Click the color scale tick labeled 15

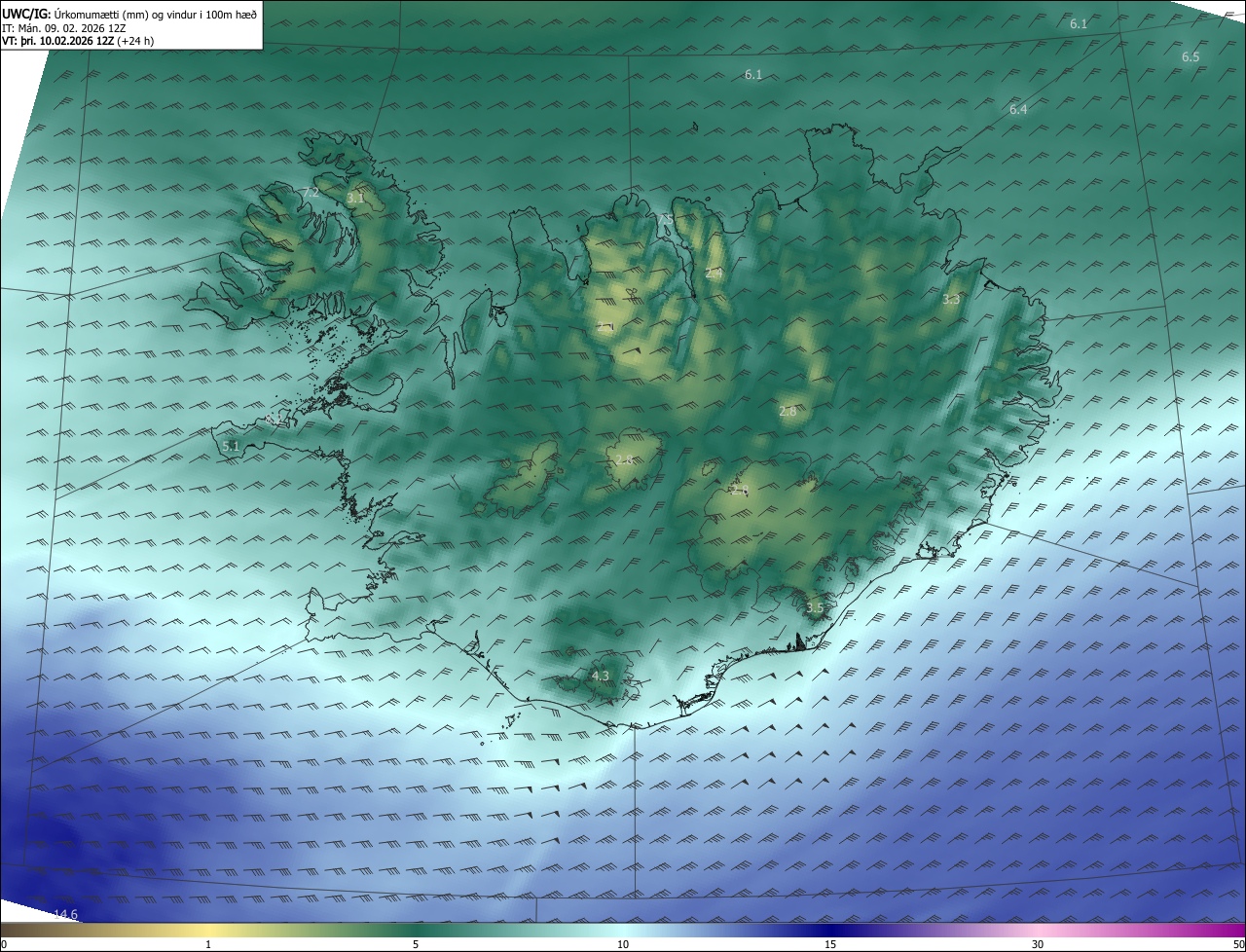830,944
